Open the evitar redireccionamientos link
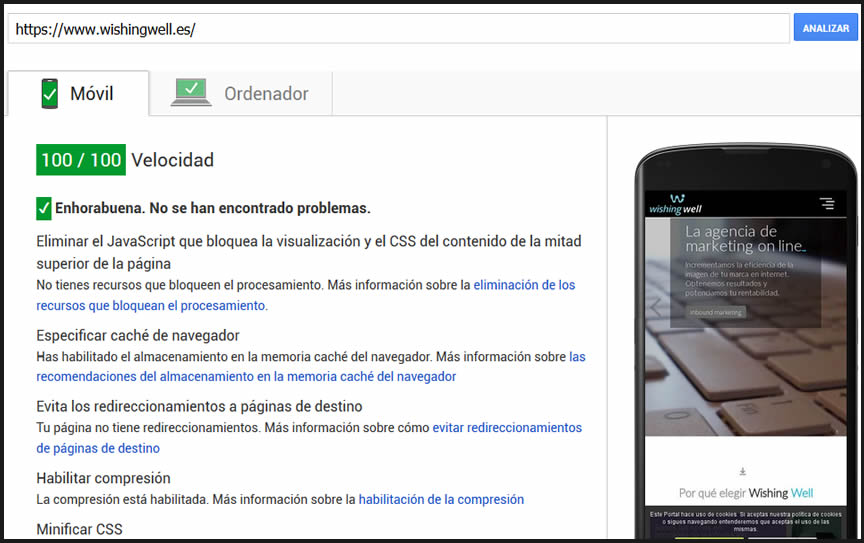 [309, 438]
